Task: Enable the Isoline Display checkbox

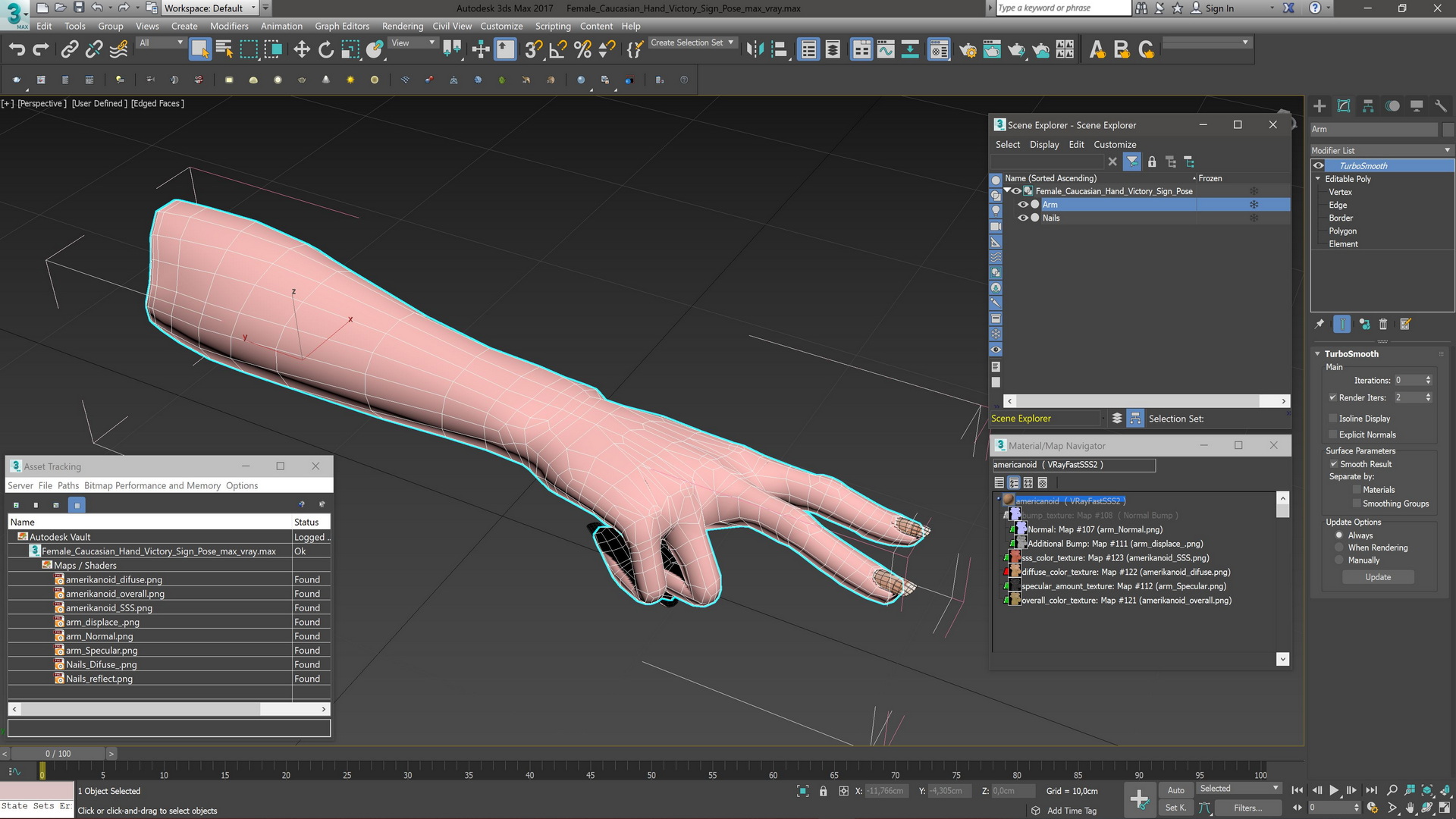Action: click(x=1332, y=419)
